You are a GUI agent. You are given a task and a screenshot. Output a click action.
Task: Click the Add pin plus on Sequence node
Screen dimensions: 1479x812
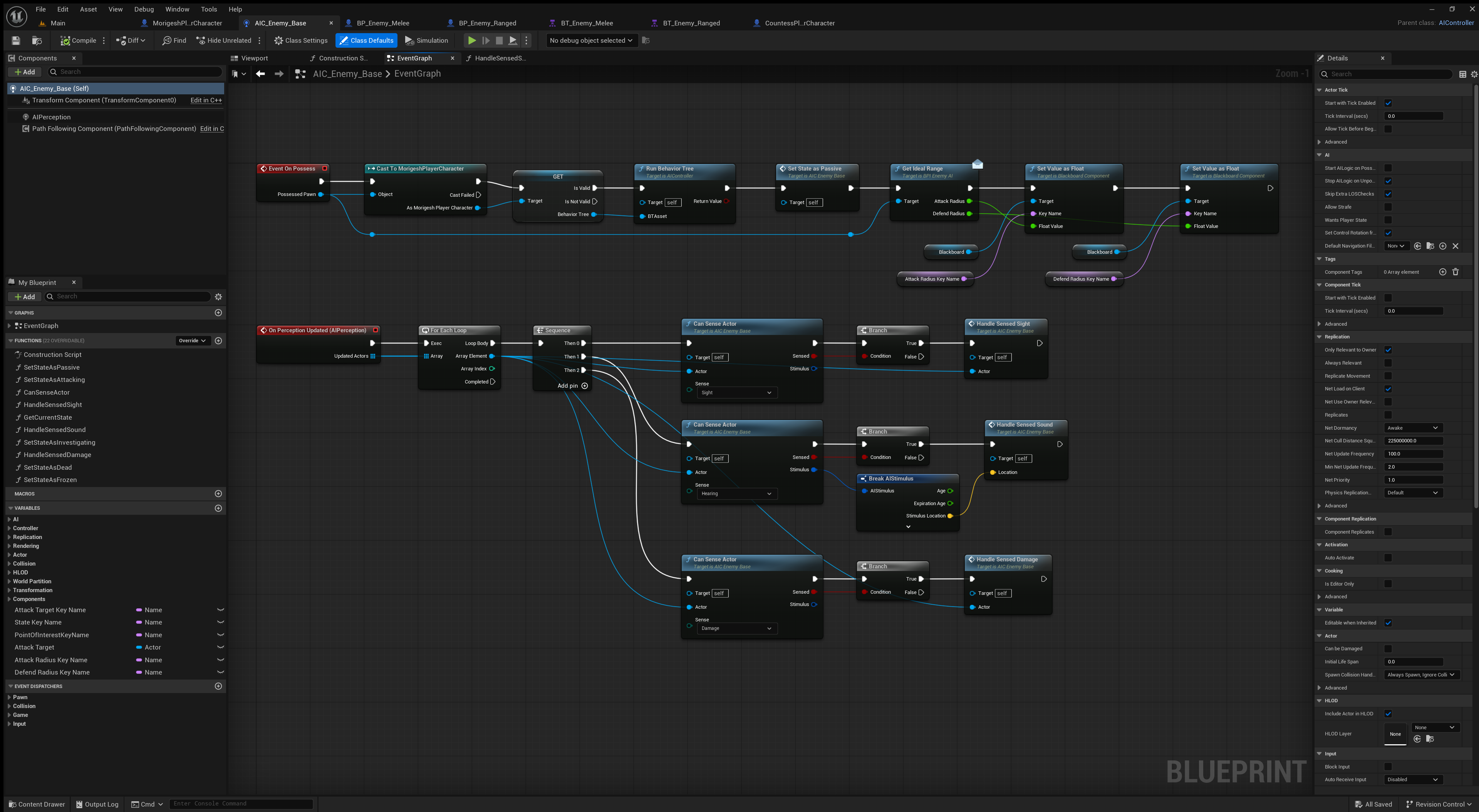pos(585,386)
